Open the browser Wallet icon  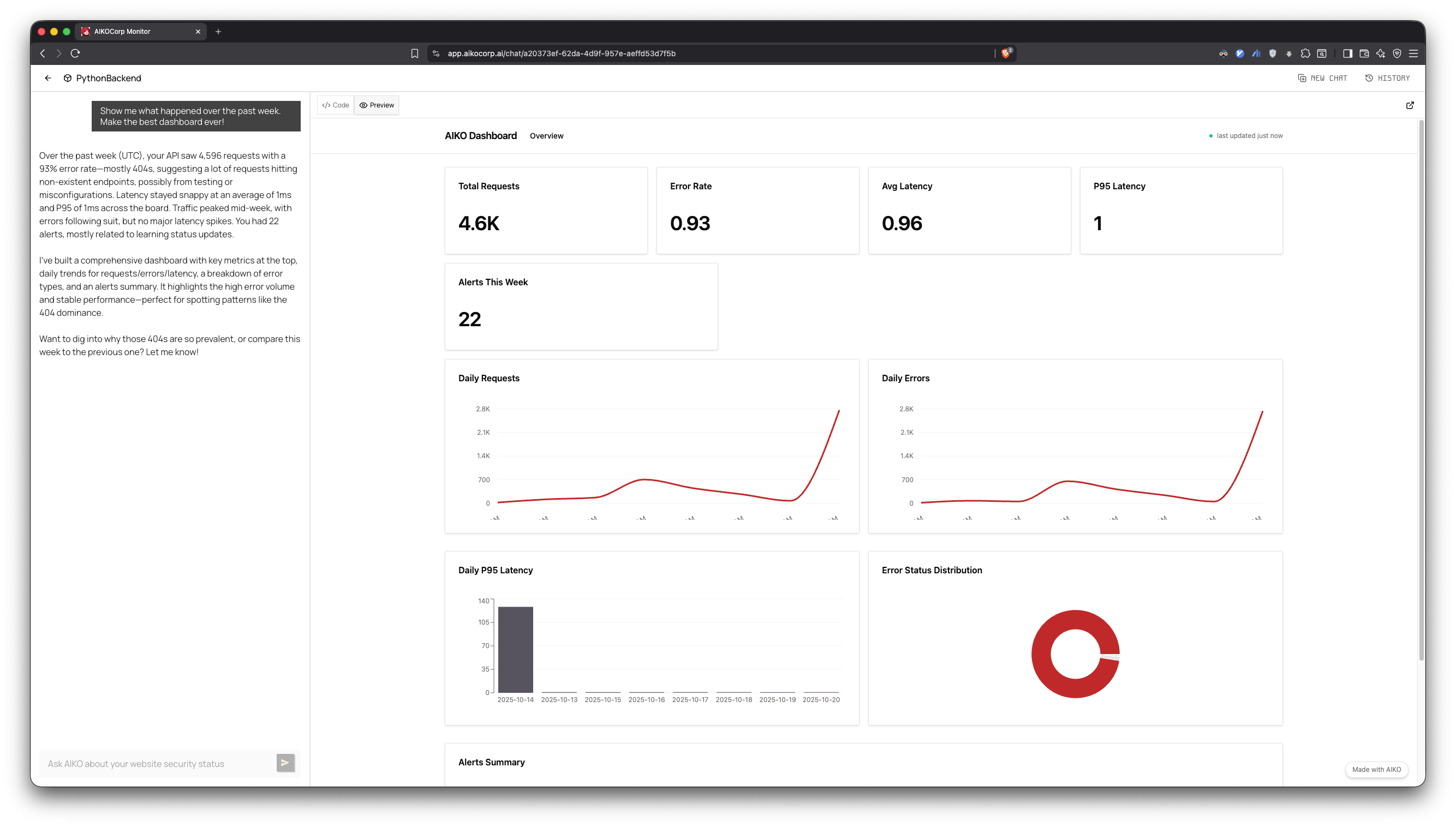(1363, 53)
